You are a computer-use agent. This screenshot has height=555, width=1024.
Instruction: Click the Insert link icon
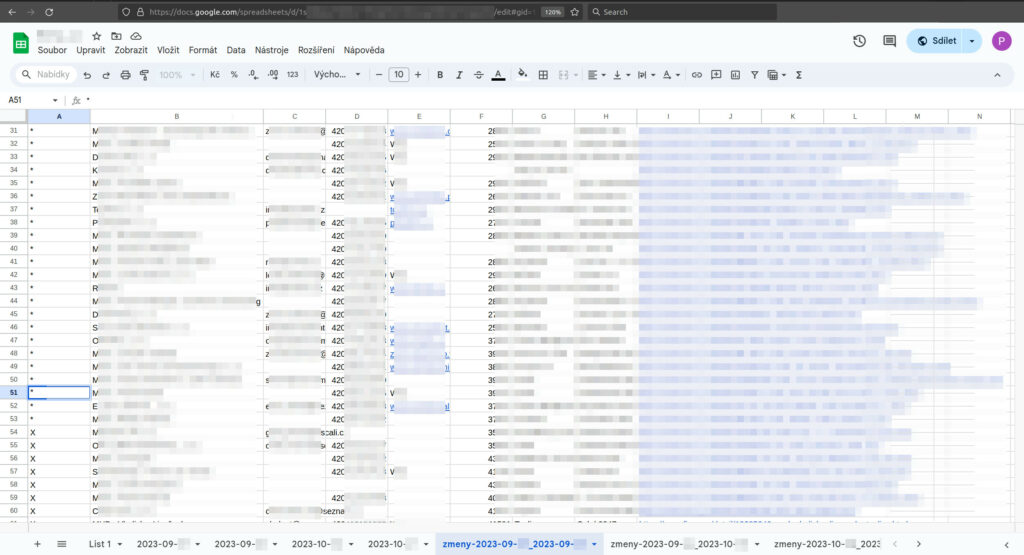point(697,75)
